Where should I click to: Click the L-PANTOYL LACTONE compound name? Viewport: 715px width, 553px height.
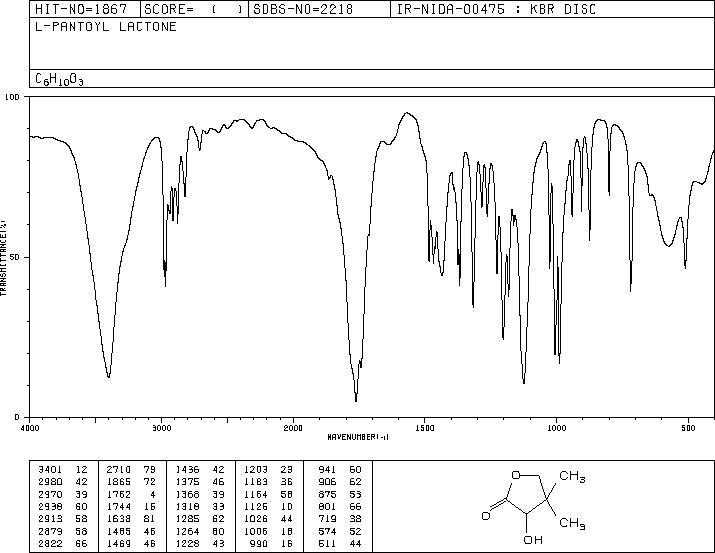coord(106,26)
